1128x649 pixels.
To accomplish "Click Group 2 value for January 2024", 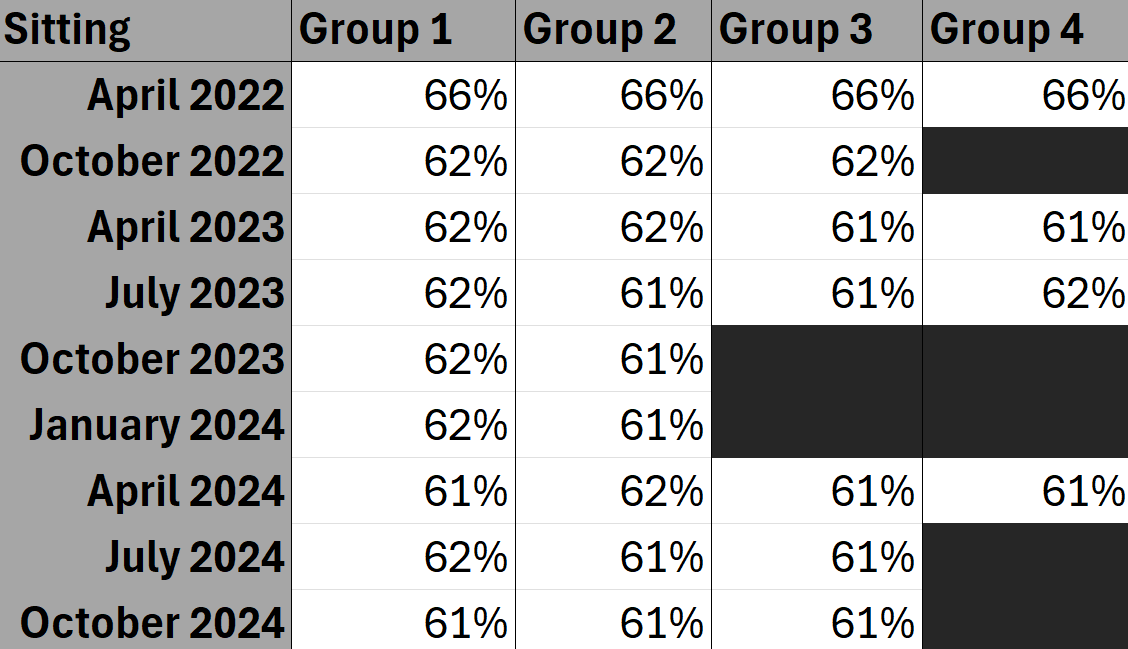I will click(661, 426).
